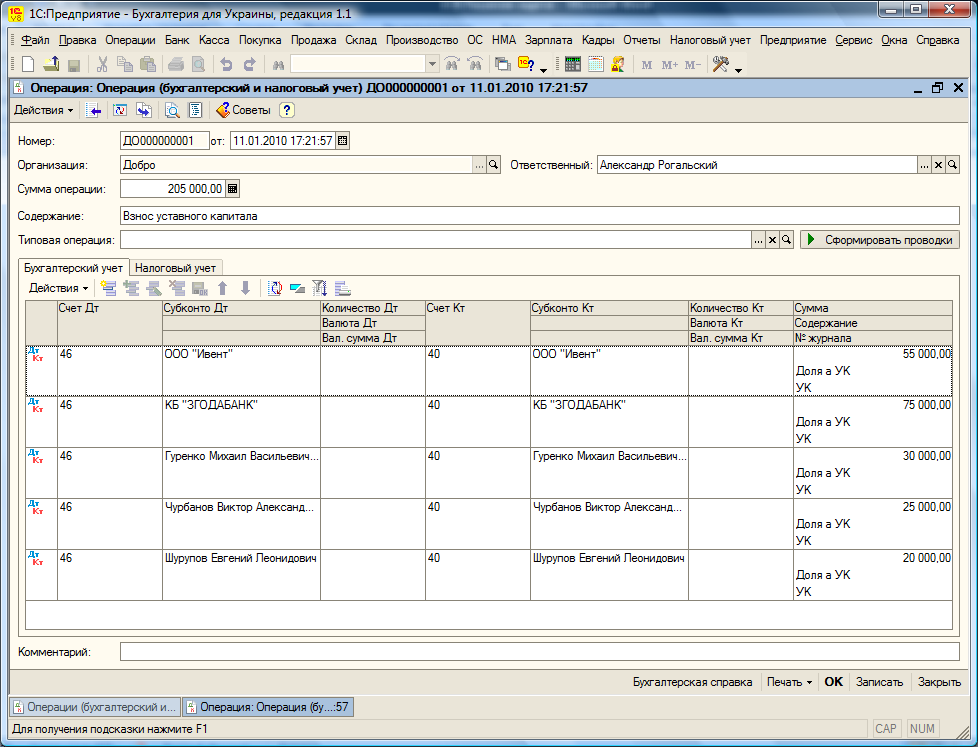
Task: Click the user lock icon in toolbar
Action: (x=618, y=64)
